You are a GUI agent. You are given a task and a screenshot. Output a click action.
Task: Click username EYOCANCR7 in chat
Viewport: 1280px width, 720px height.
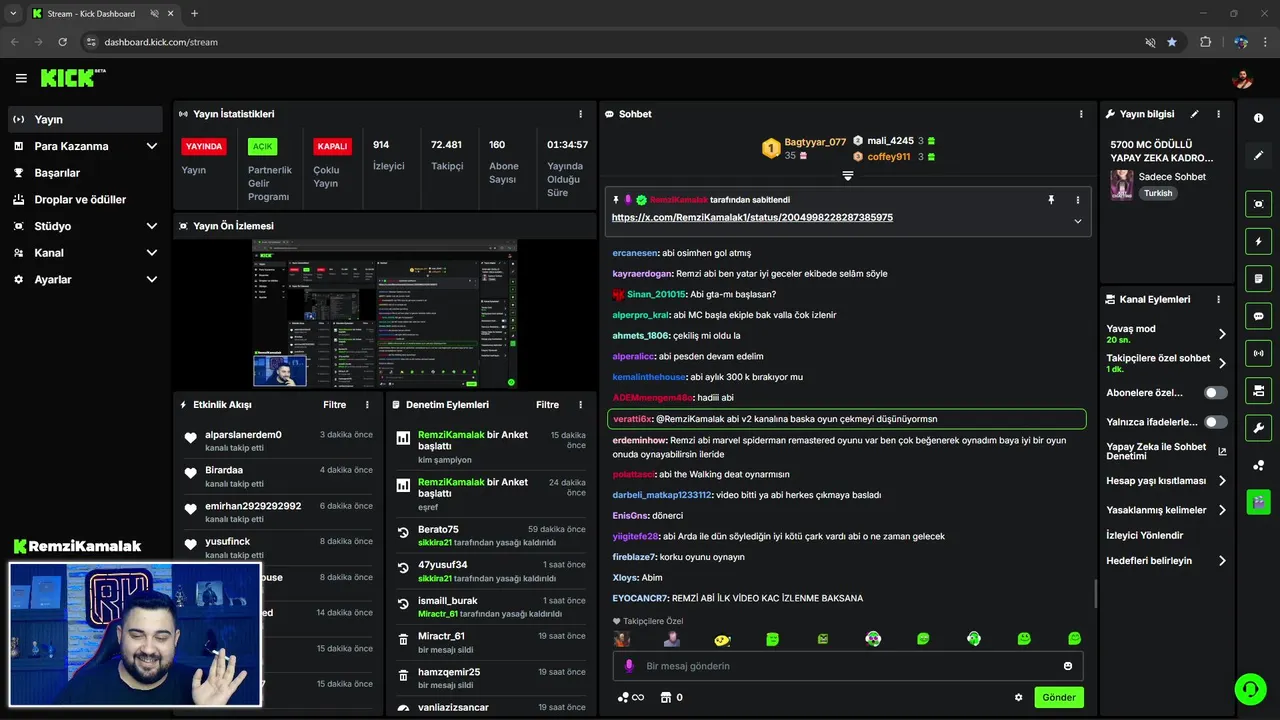coord(640,598)
